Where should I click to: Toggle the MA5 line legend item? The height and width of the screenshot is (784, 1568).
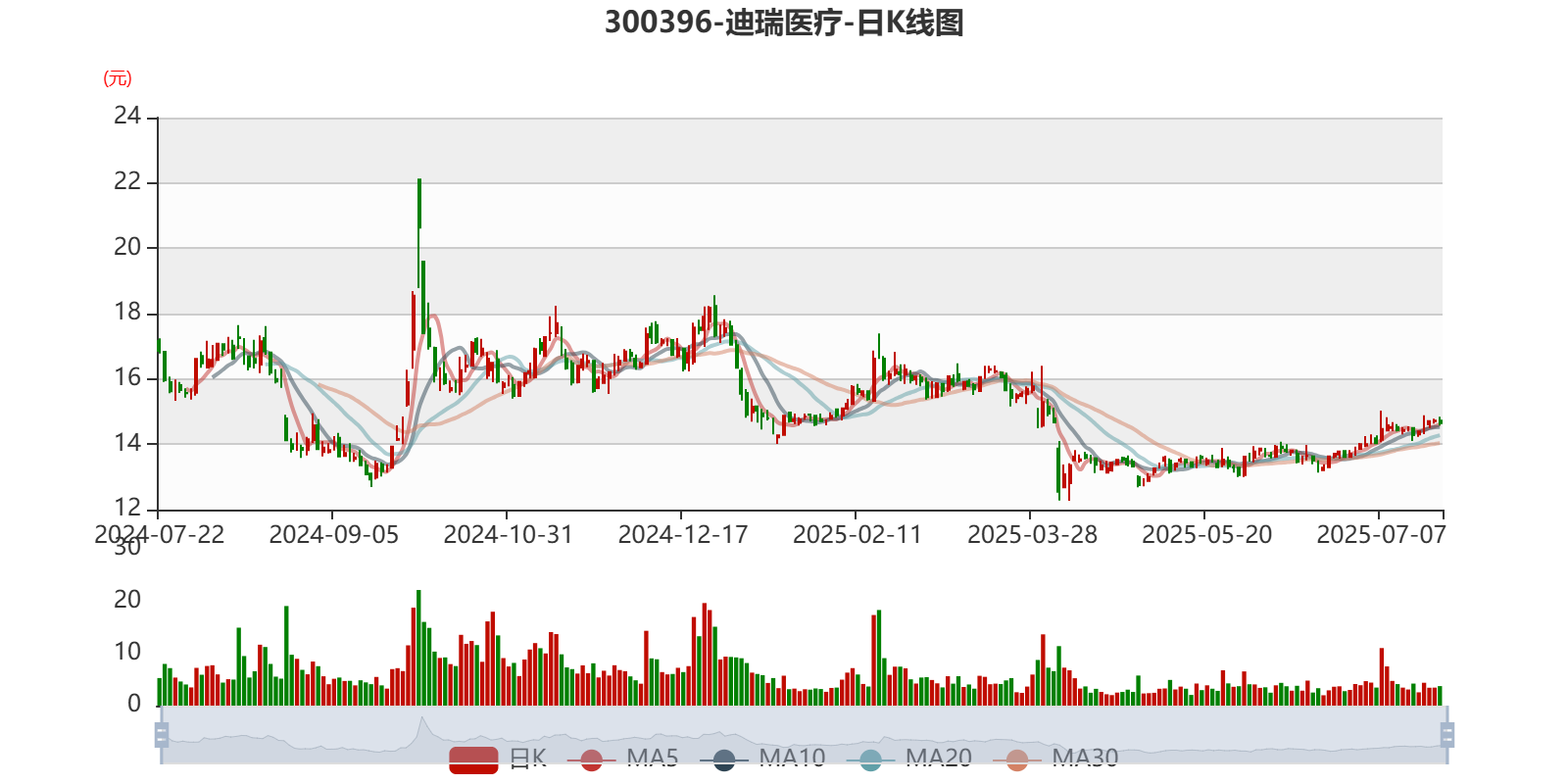[x=629, y=759]
